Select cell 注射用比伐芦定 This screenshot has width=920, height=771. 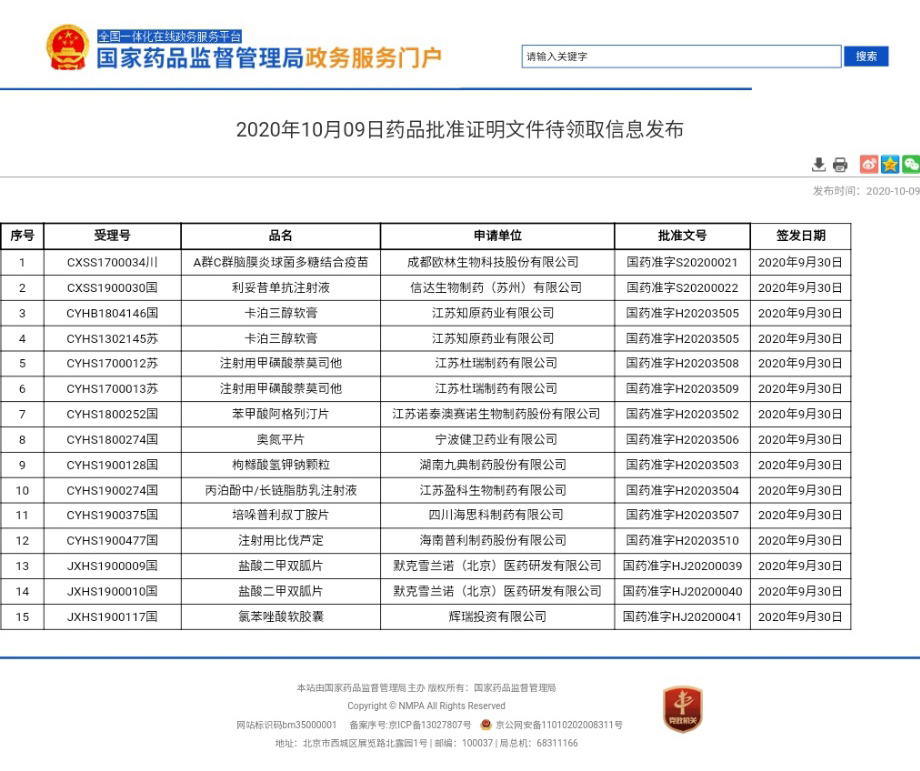[x=280, y=540]
